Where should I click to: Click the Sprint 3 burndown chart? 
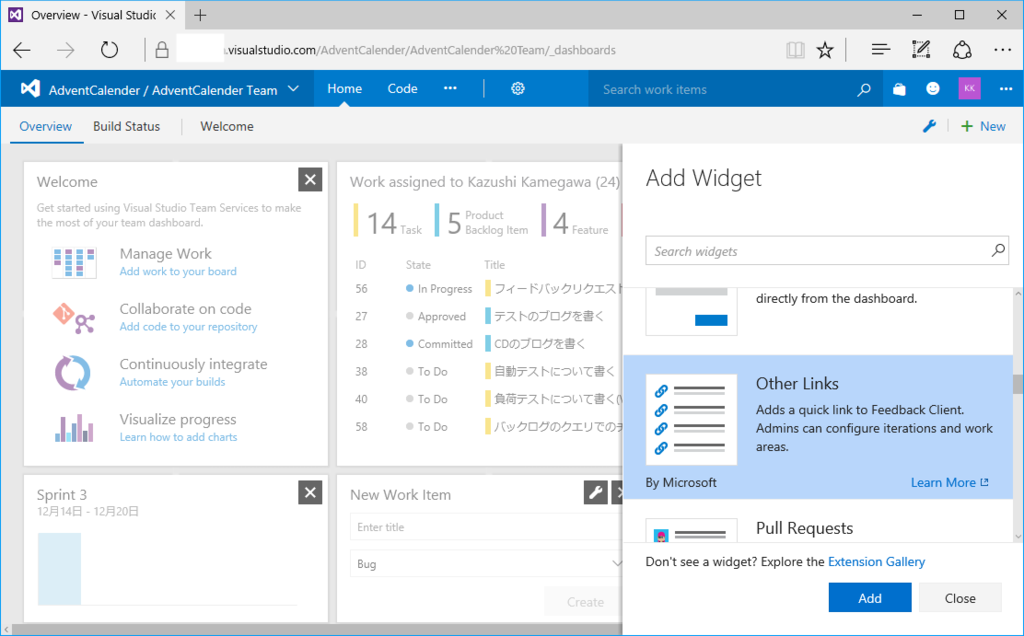click(167, 569)
